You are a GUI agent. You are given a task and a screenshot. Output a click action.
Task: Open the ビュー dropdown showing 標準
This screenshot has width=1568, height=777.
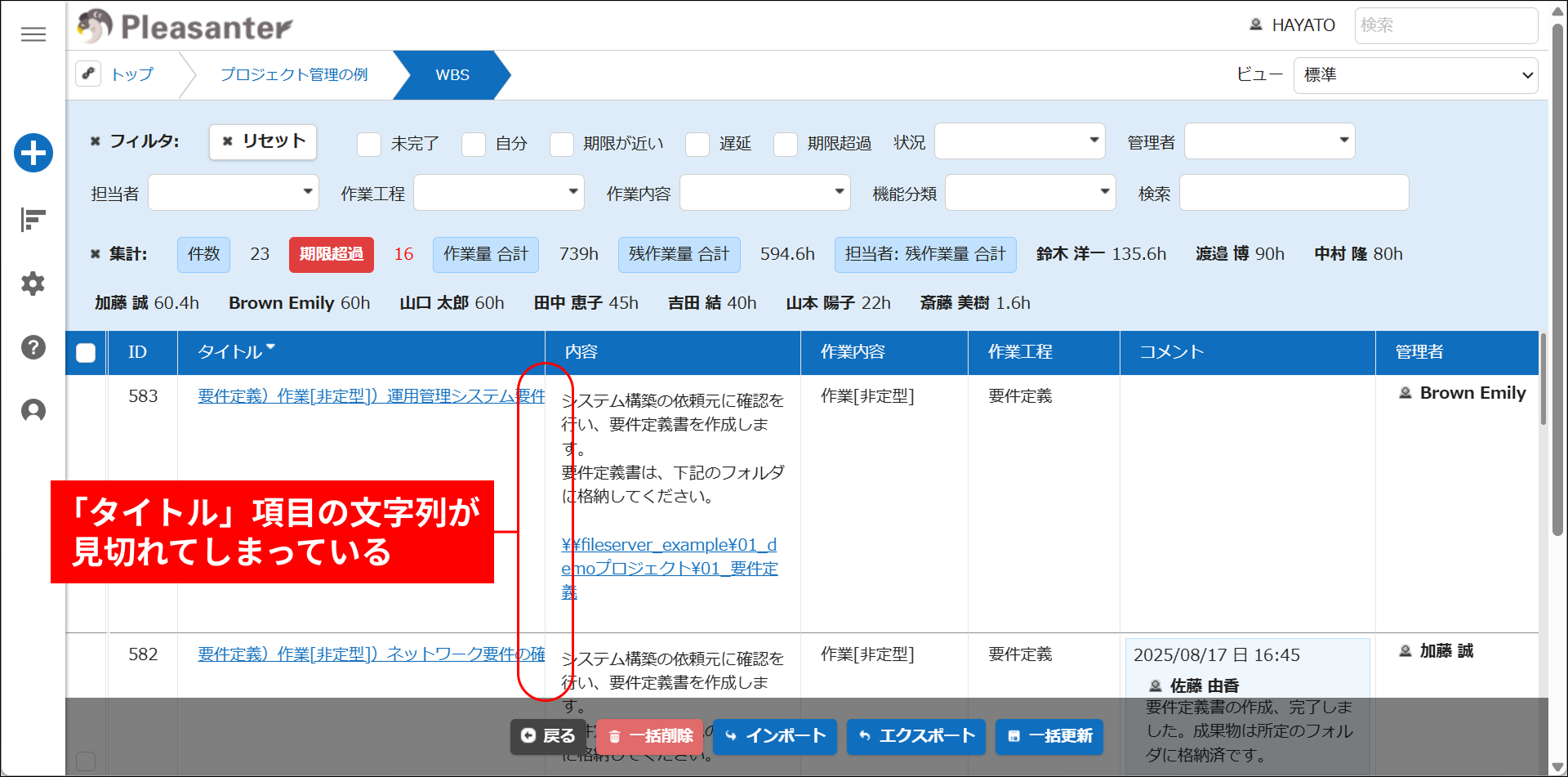tap(1416, 75)
